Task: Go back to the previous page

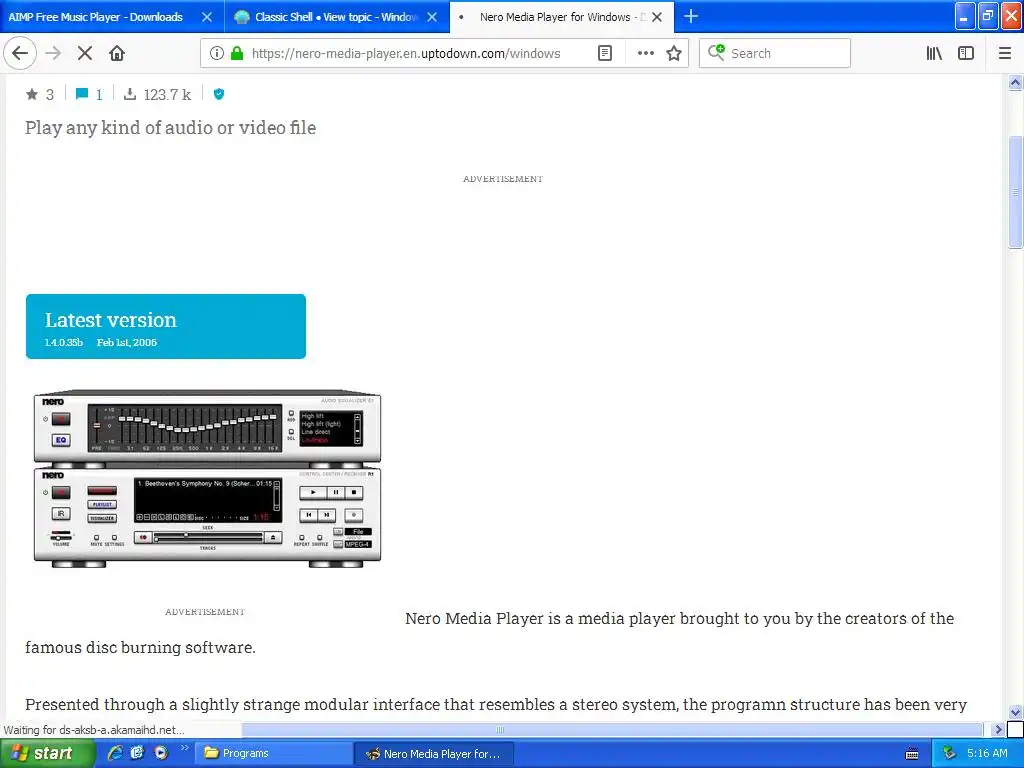Action: (x=20, y=54)
